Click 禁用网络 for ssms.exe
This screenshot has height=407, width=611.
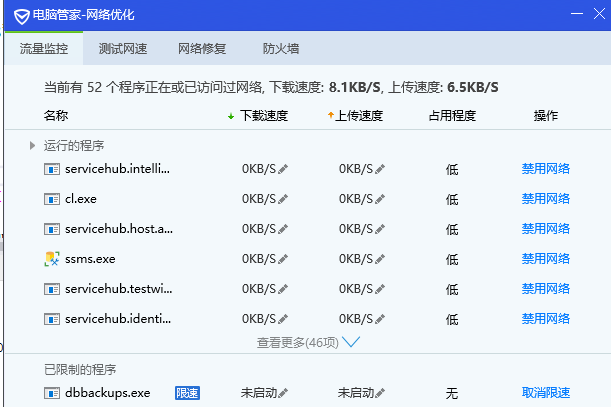click(546, 259)
